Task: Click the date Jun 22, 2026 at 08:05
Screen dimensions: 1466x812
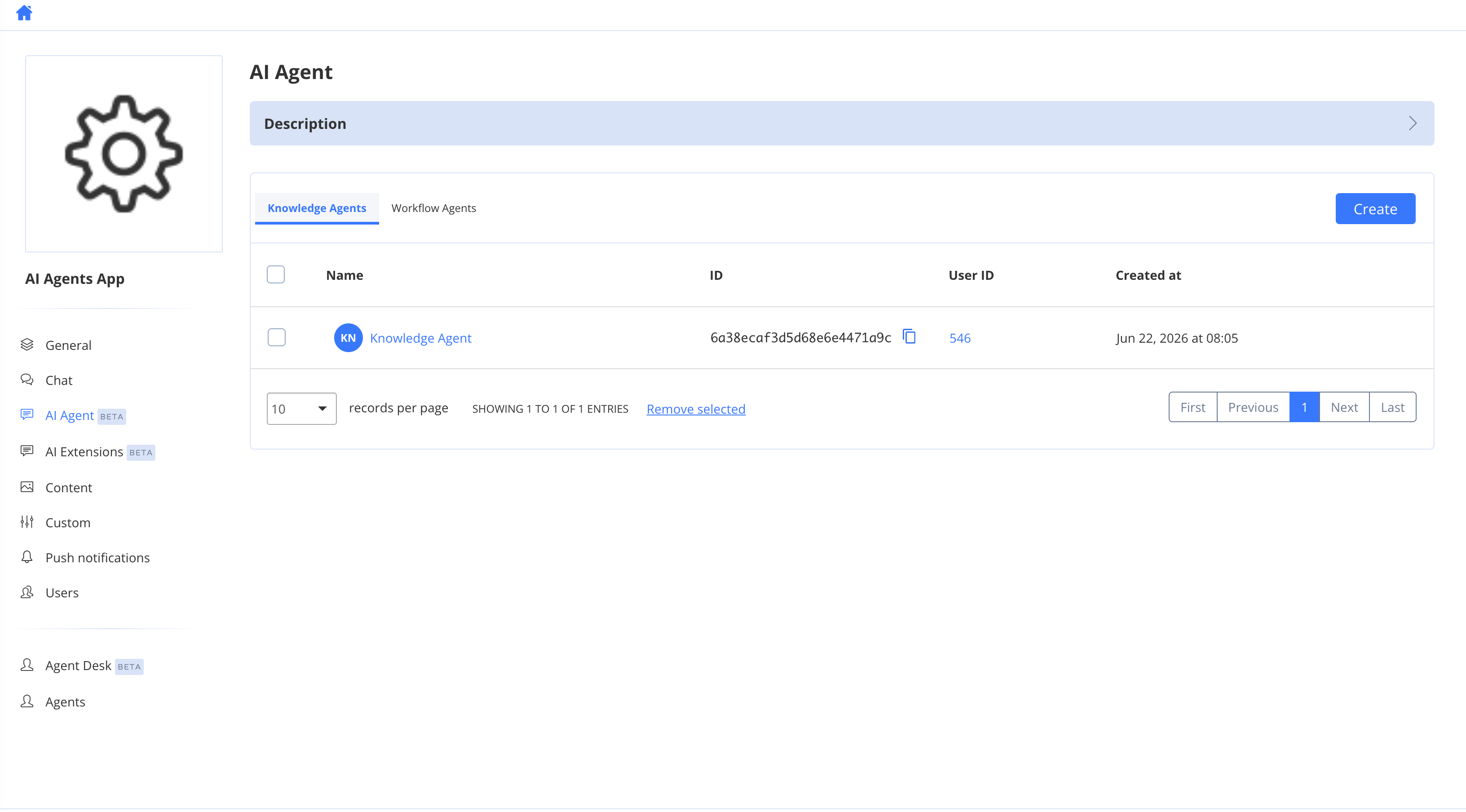Action: point(1176,338)
